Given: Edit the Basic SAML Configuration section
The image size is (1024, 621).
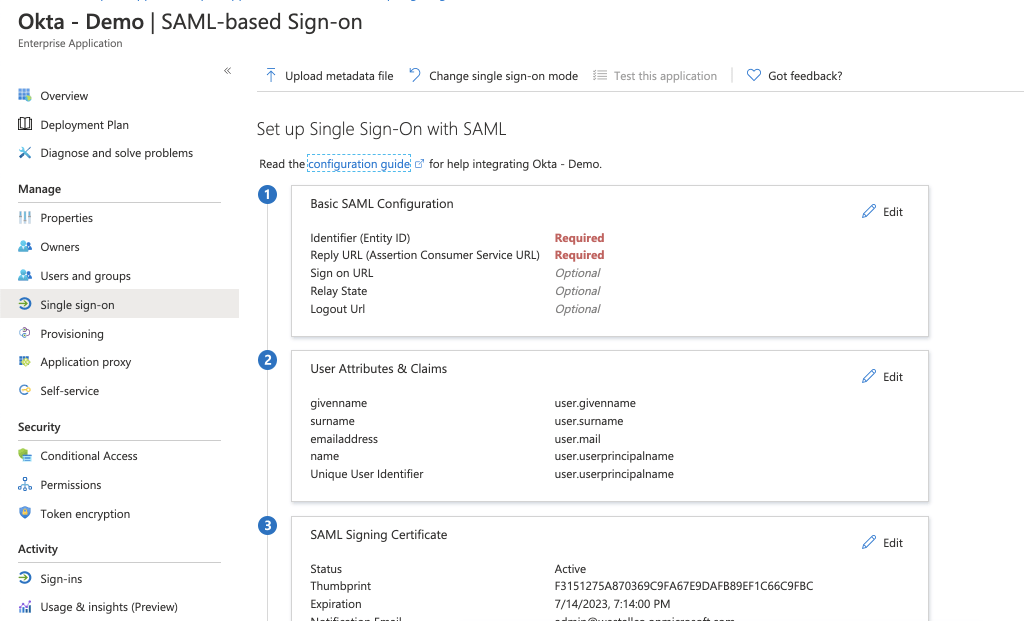Looking at the screenshot, I should [882, 212].
